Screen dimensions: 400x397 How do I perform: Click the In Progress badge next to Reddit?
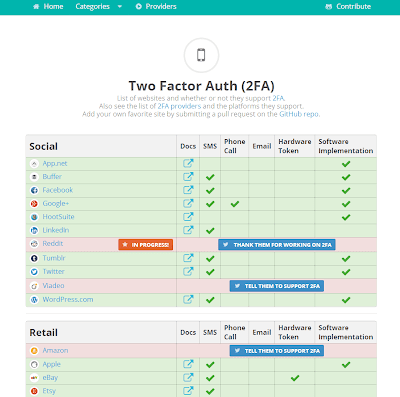point(145,245)
